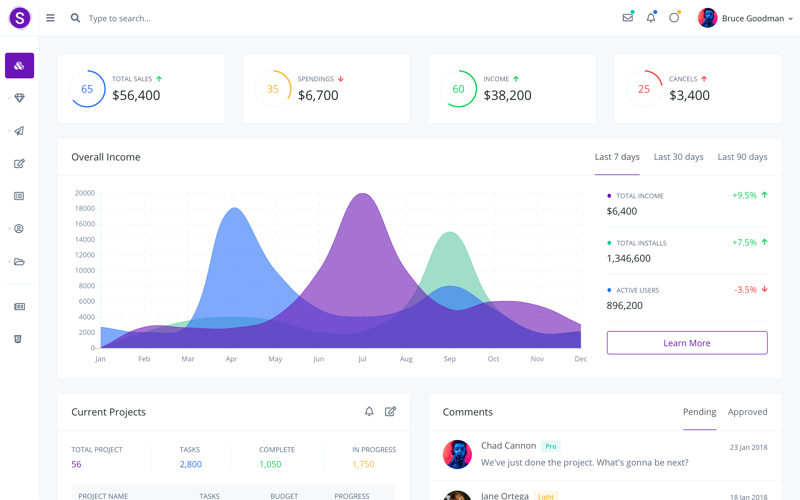Open the mail envelope notifications
The height and width of the screenshot is (500, 800).
[627, 18]
